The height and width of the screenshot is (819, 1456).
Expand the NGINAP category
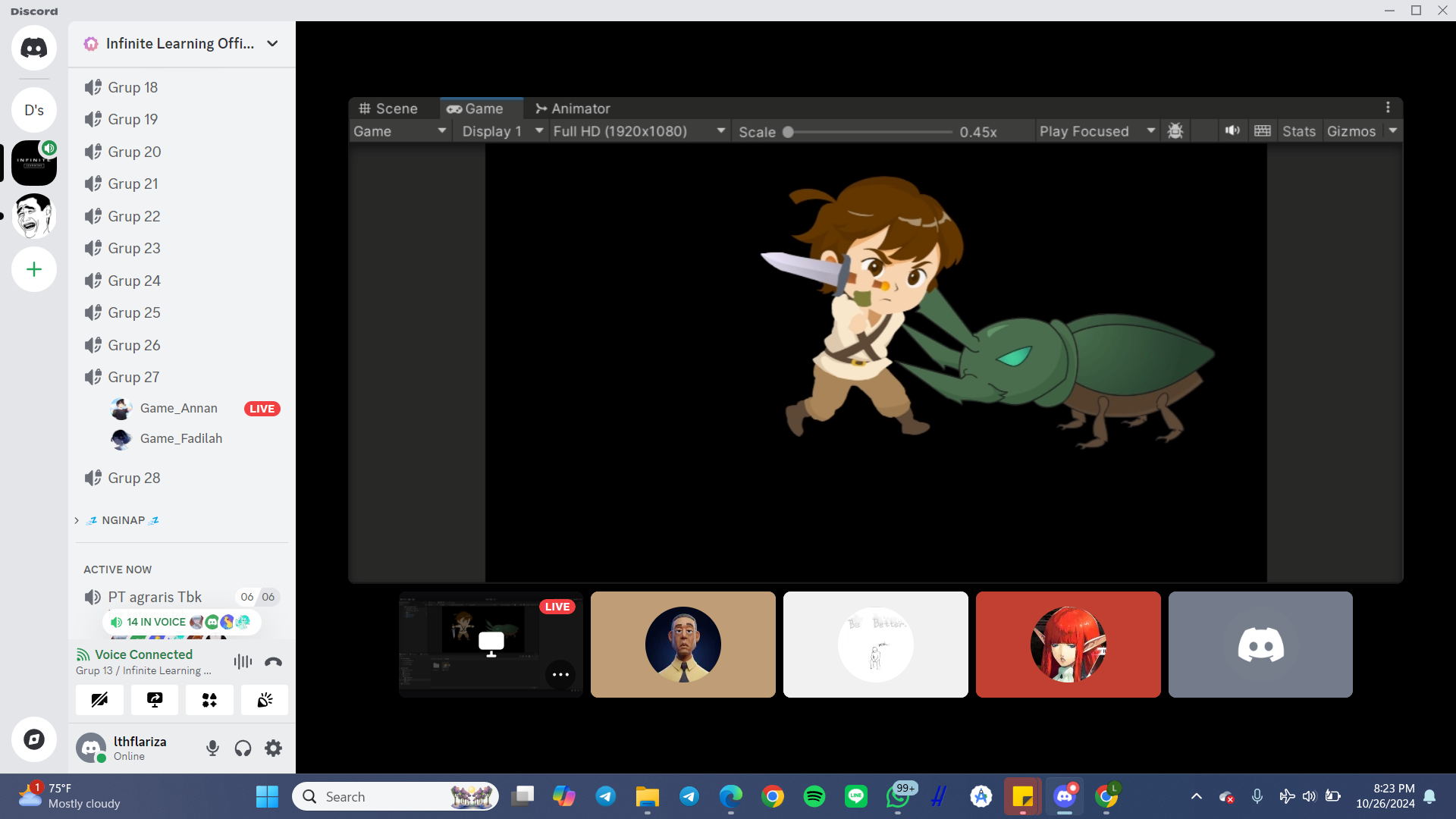pos(122,520)
